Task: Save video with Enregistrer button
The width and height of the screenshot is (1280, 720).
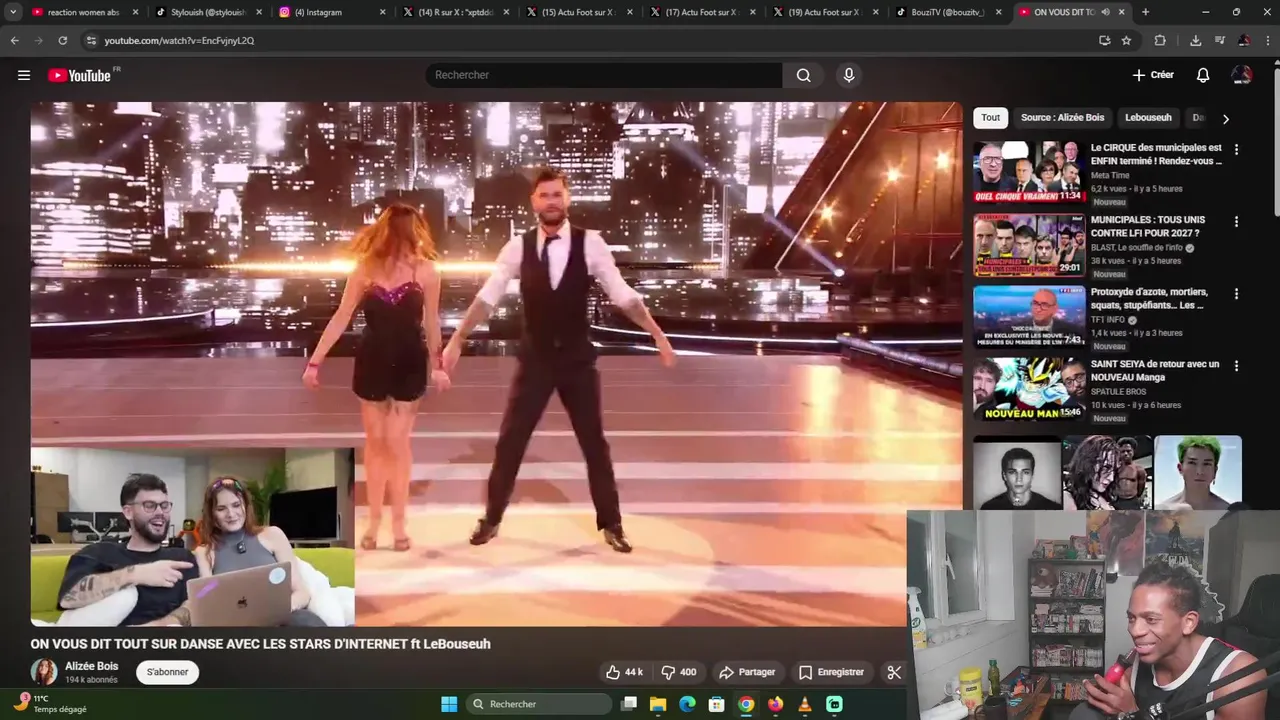Action: pyautogui.click(x=831, y=672)
